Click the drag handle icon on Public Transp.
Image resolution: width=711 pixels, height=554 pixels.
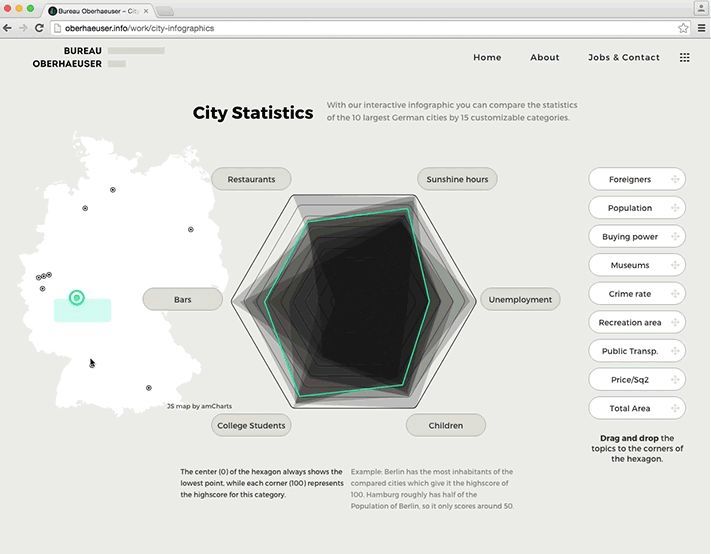coord(675,351)
